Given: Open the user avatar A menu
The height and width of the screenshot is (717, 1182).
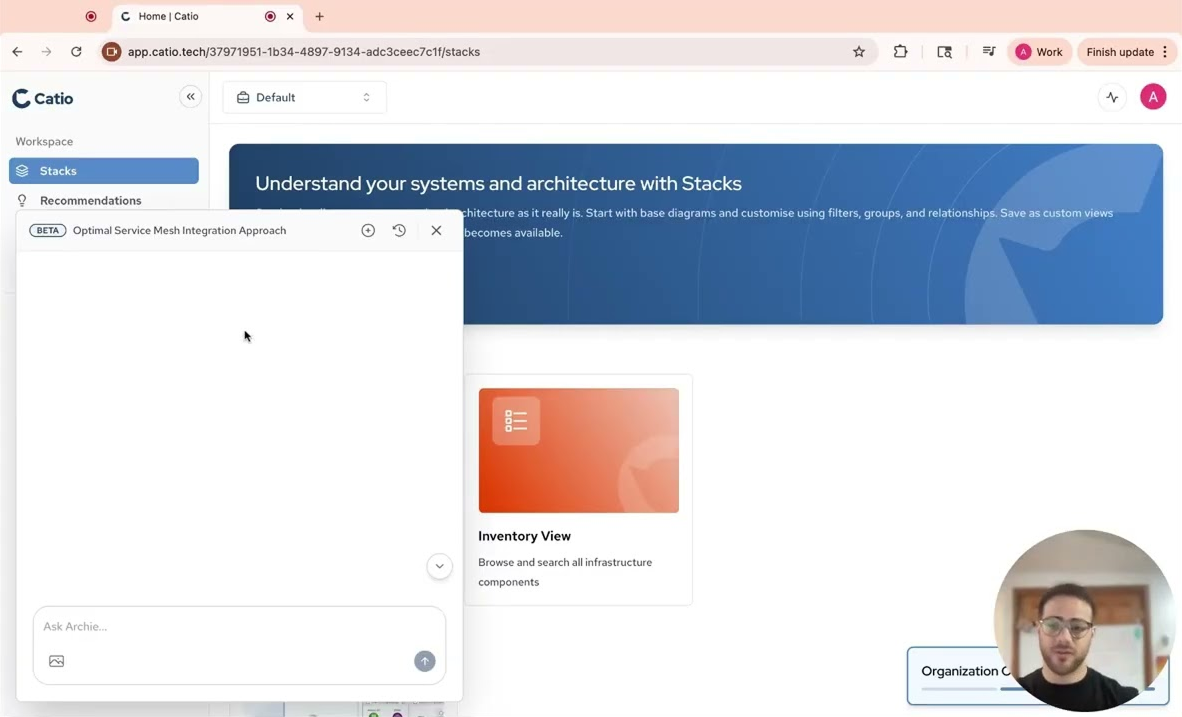Looking at the screenshot, I should point(1153,97).
